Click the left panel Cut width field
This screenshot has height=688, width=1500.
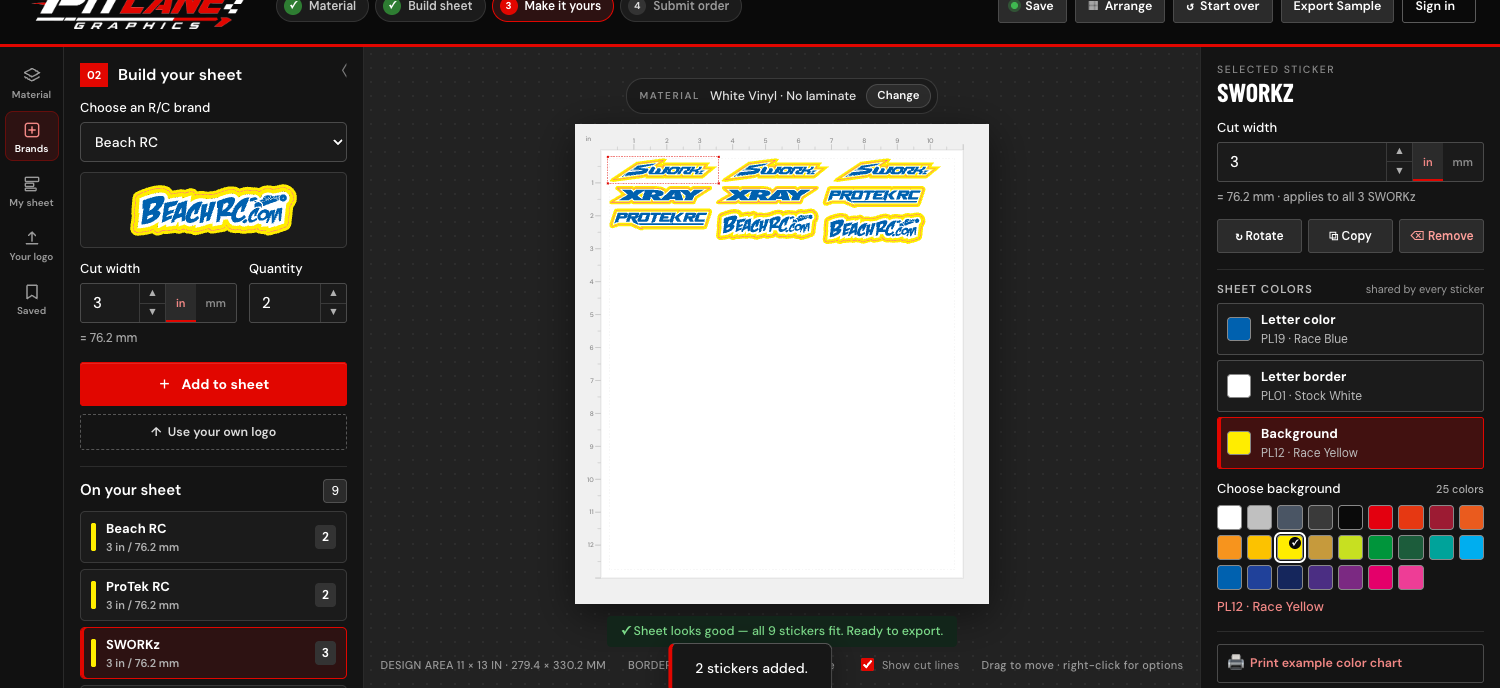[109, 303]
